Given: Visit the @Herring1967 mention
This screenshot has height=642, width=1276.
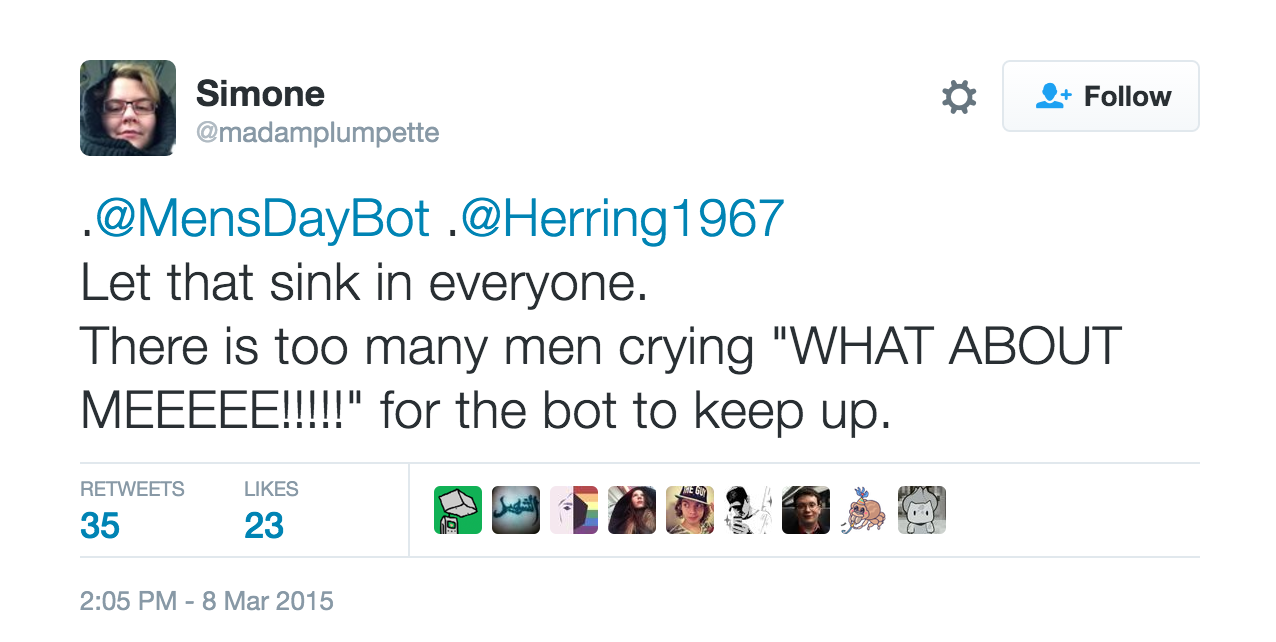Looking at the screenshot, I should tap(622, 219).
